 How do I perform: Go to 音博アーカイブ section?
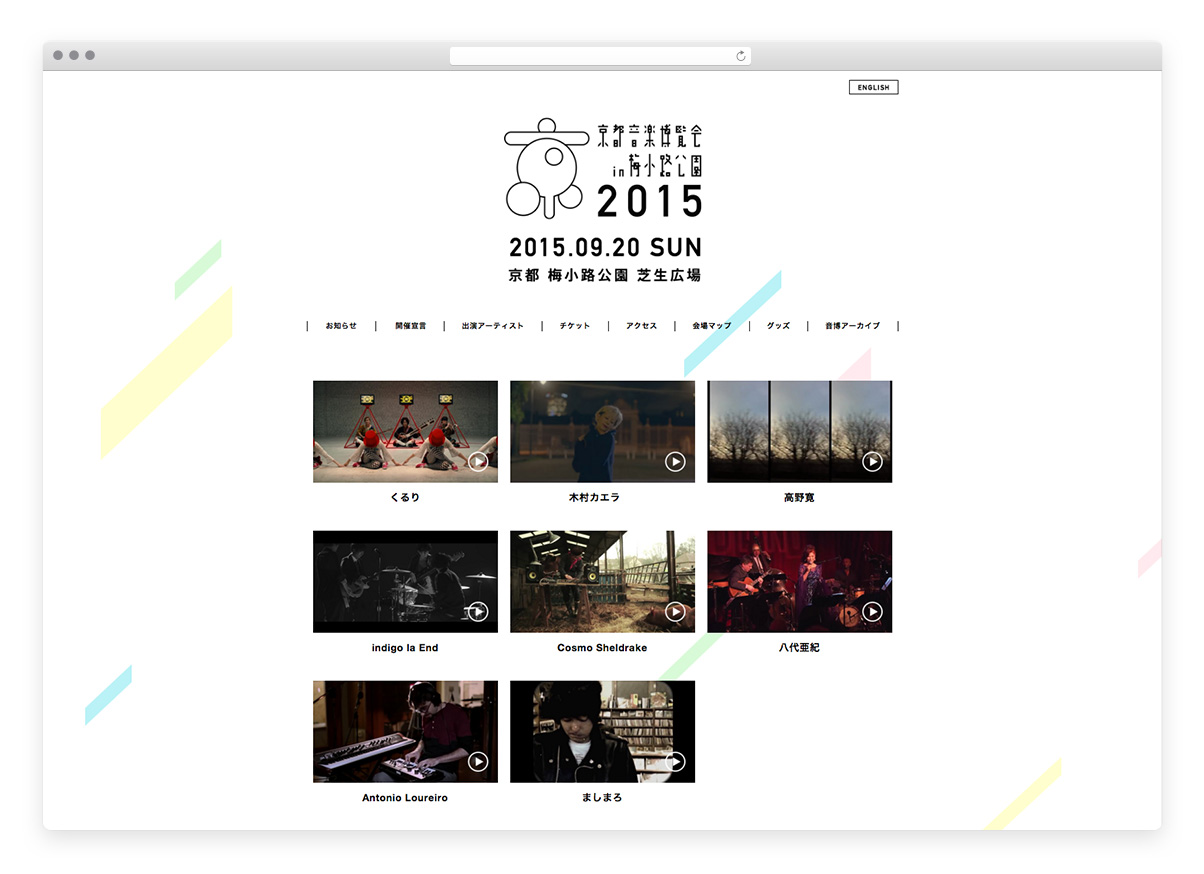[x=852, y=326]
